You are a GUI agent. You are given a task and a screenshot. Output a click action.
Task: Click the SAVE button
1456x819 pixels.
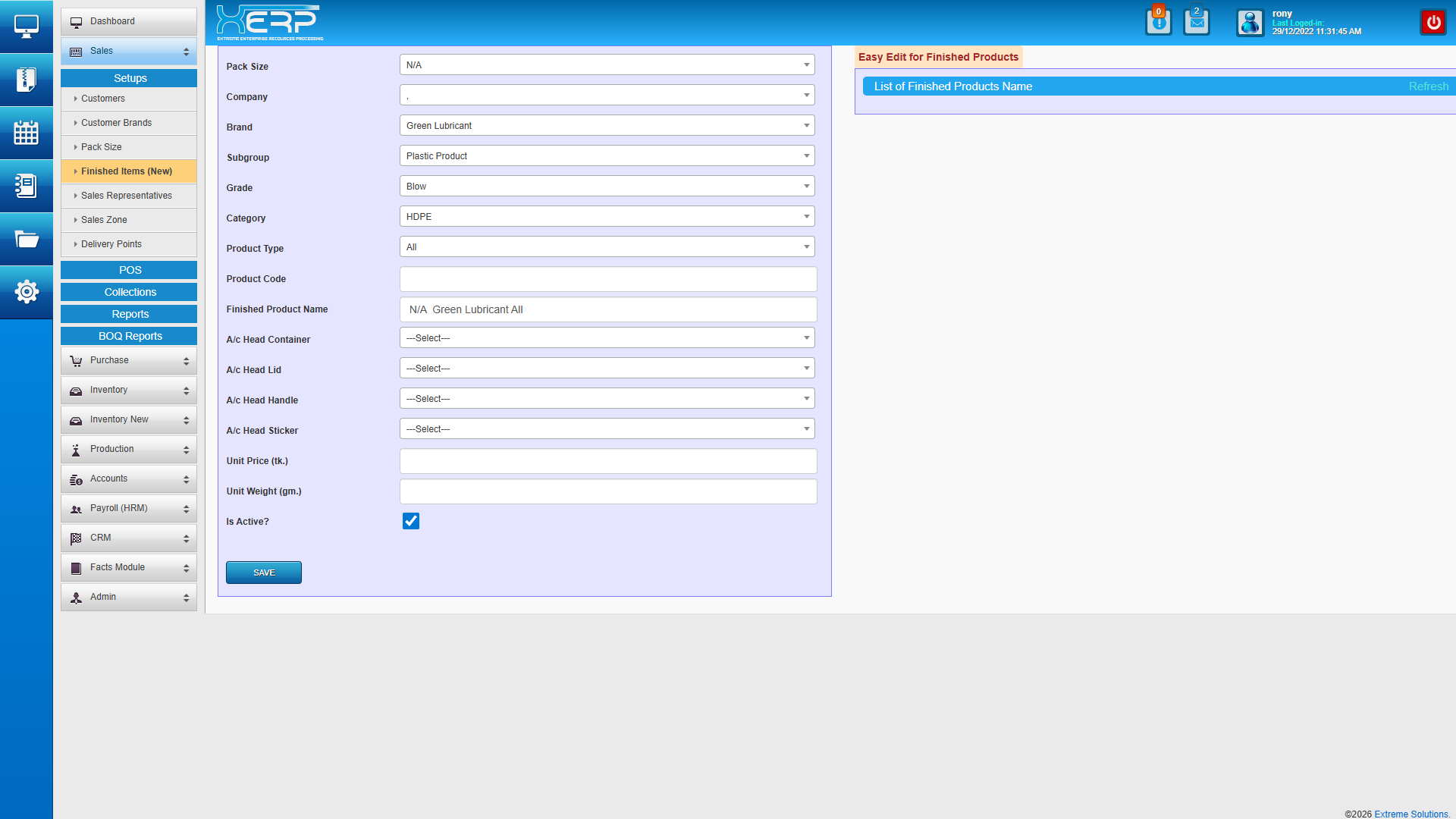point(264,573)
